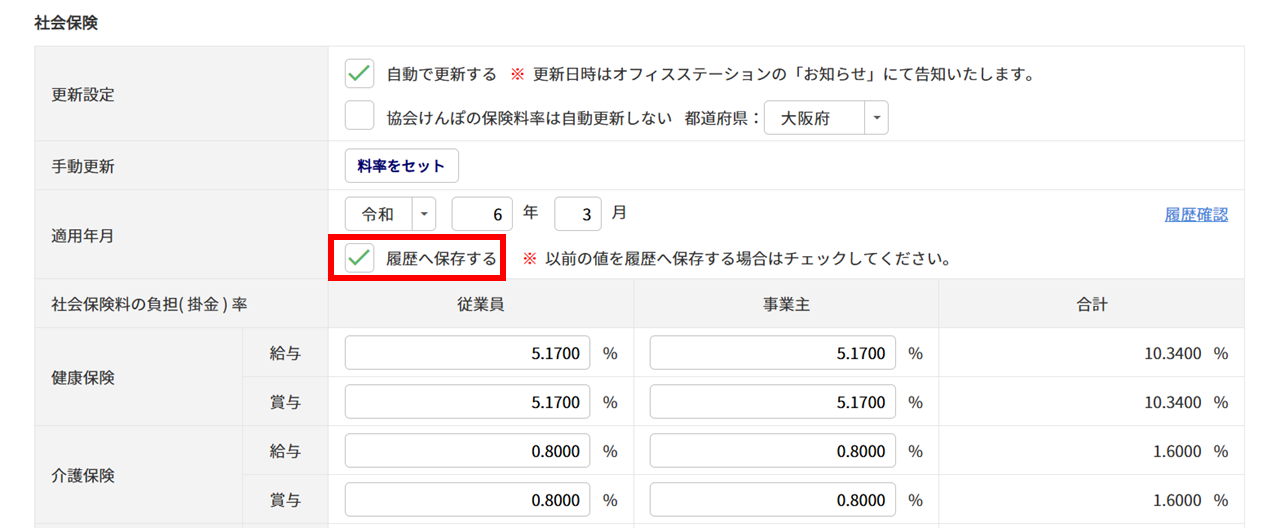1280x528 pixels.
Task: Click the 料率をセット button
Action: coord(401,166)
